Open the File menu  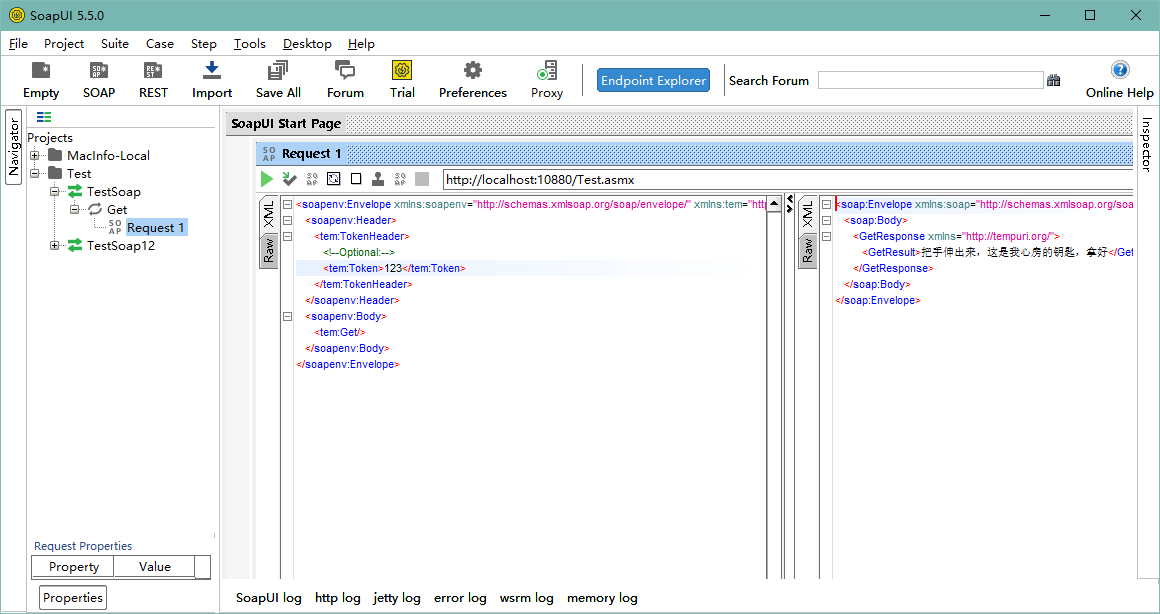pyautogui.click(x=18, y=44)
